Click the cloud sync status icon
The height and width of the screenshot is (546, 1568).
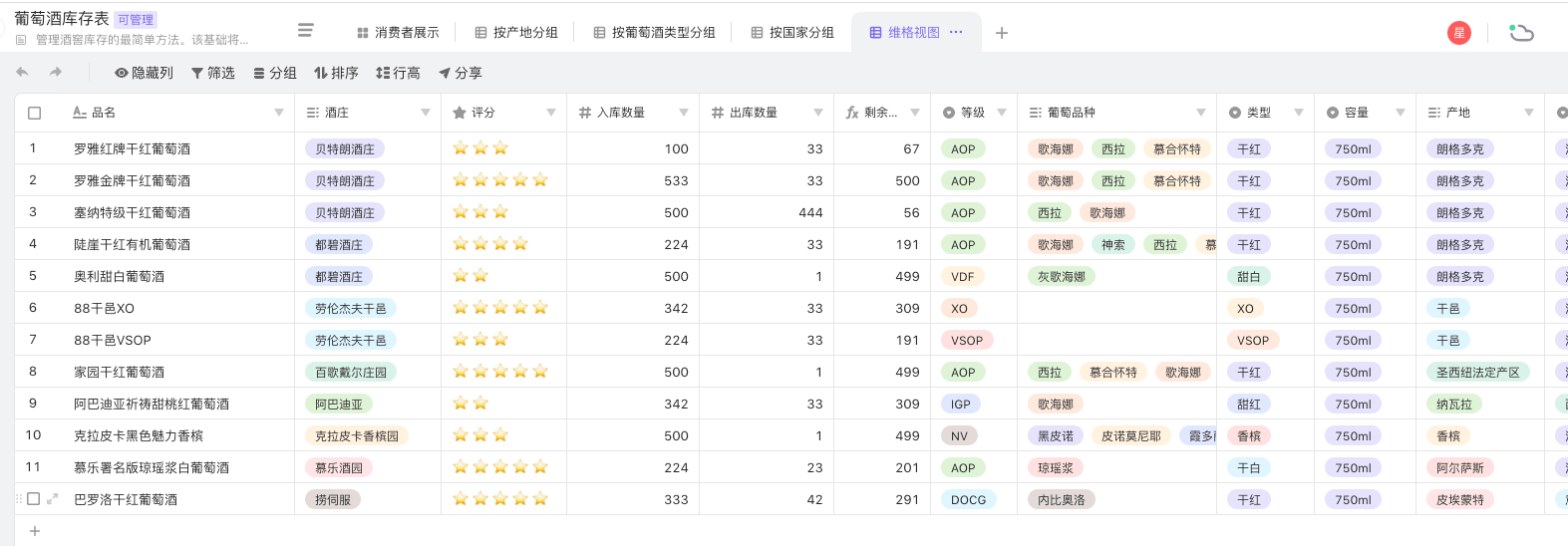click(1521, 33)
